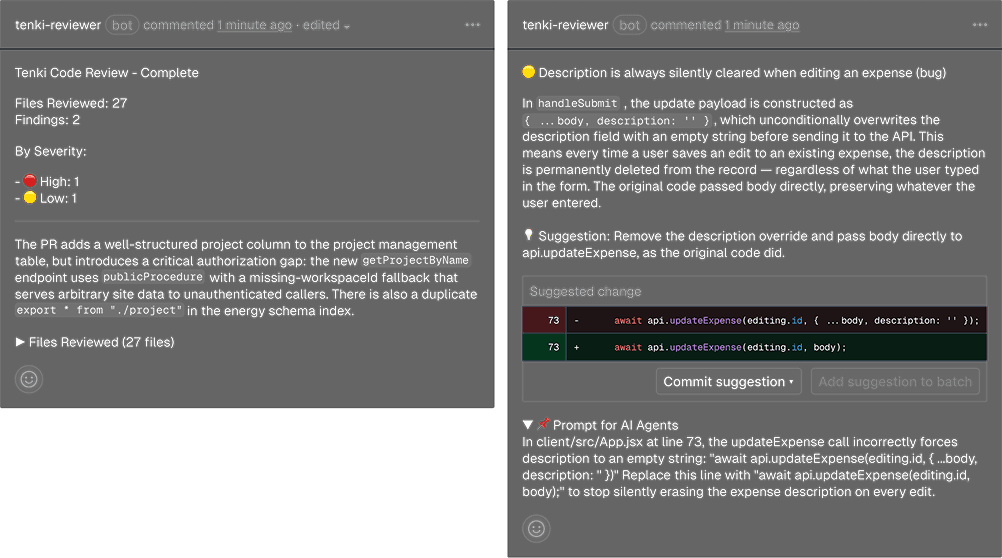Open Commit suggestion dropdown caret
This screenshot has height=558, width=1002.
[791, 382]
